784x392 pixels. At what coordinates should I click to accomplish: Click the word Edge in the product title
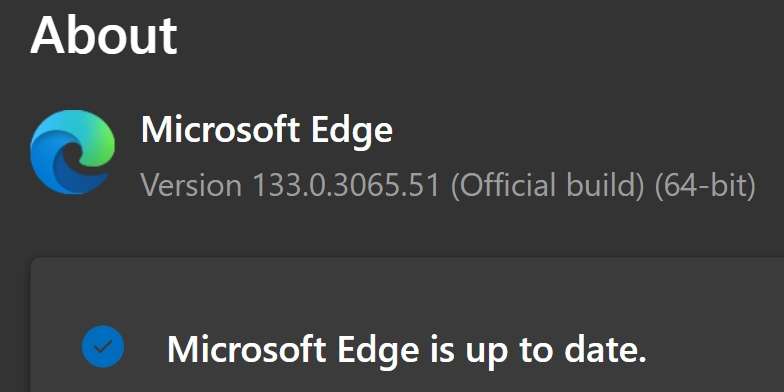[352, 131]
